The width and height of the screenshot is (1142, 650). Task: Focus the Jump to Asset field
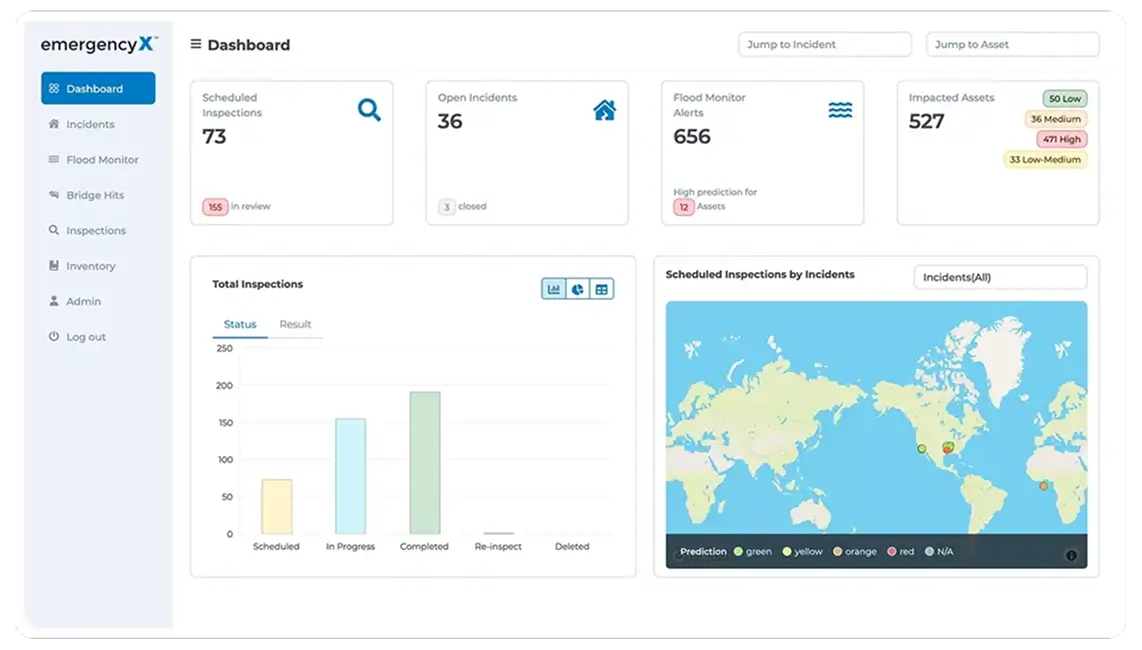point(1012,44)
